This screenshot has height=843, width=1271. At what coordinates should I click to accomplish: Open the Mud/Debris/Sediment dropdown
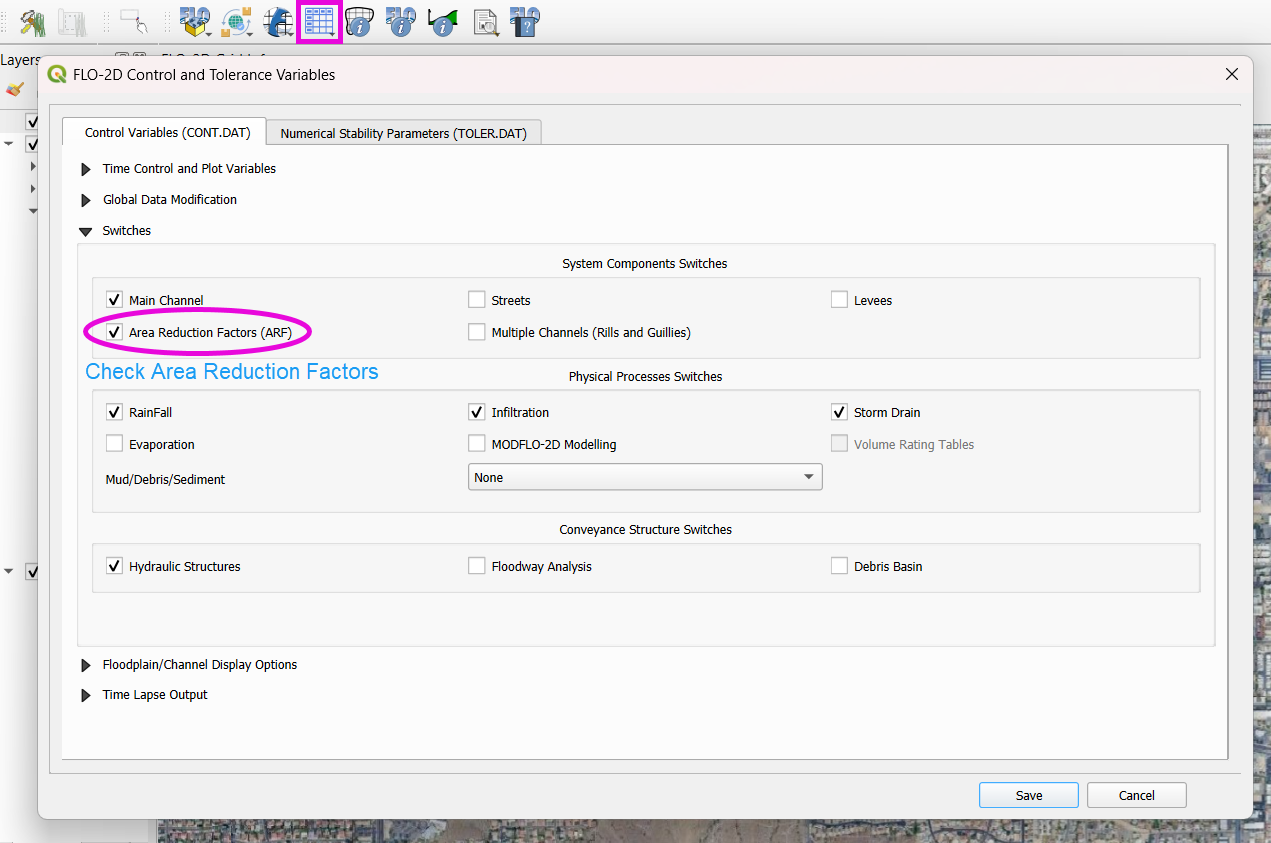[645, 478]
